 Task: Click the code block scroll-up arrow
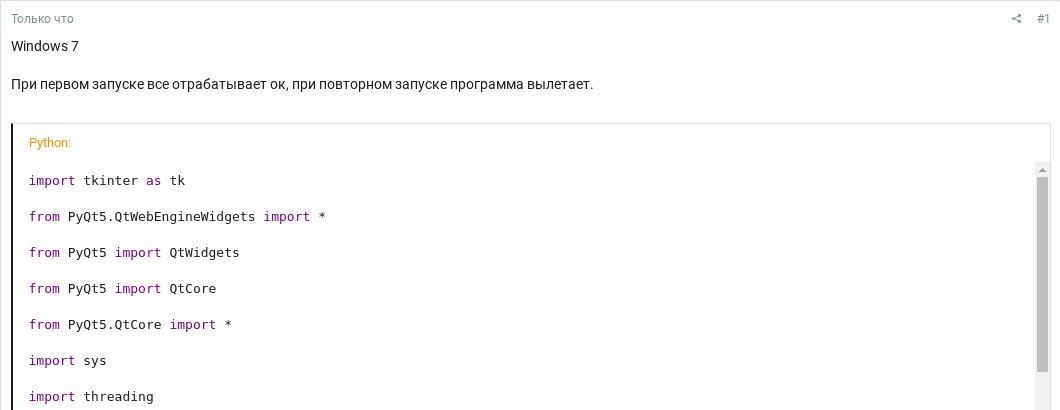point(1042,171)
